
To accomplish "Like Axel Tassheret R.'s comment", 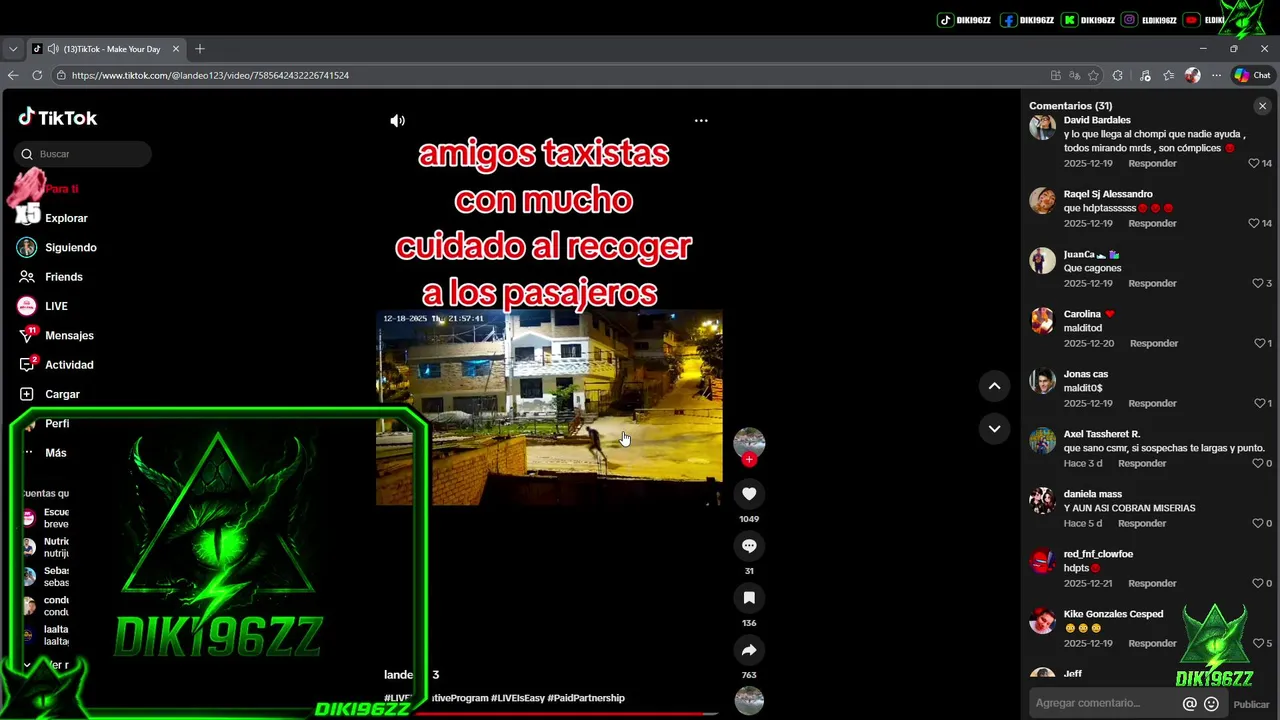I will pos(1257,463).
